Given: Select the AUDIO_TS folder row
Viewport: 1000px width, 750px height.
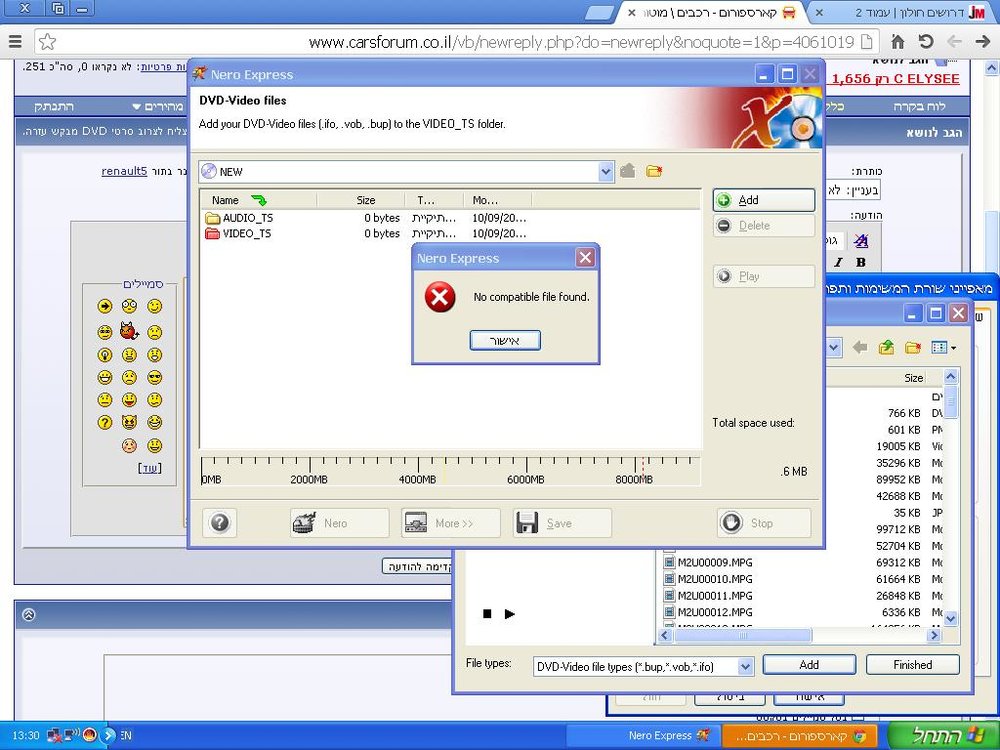Looking at the screenshot, I should pos(365,218).
